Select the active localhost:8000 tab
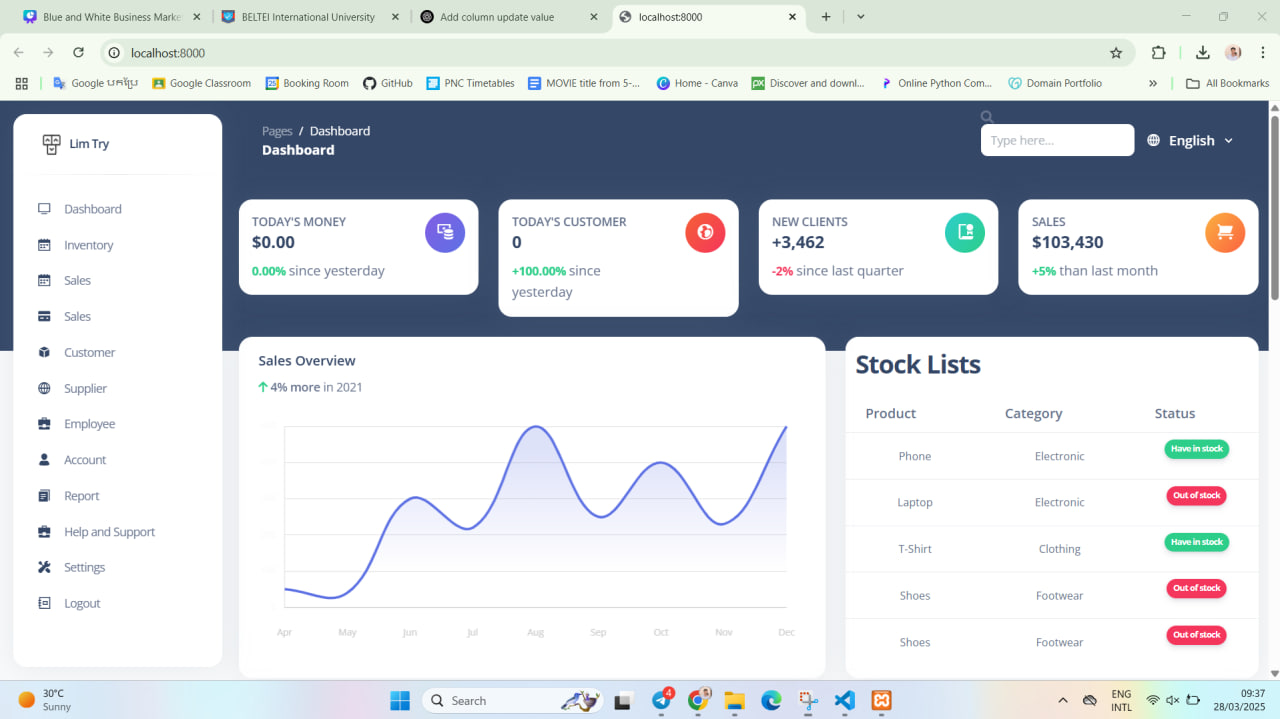The width and height of the screenshot is (1280, 719). 708,17
